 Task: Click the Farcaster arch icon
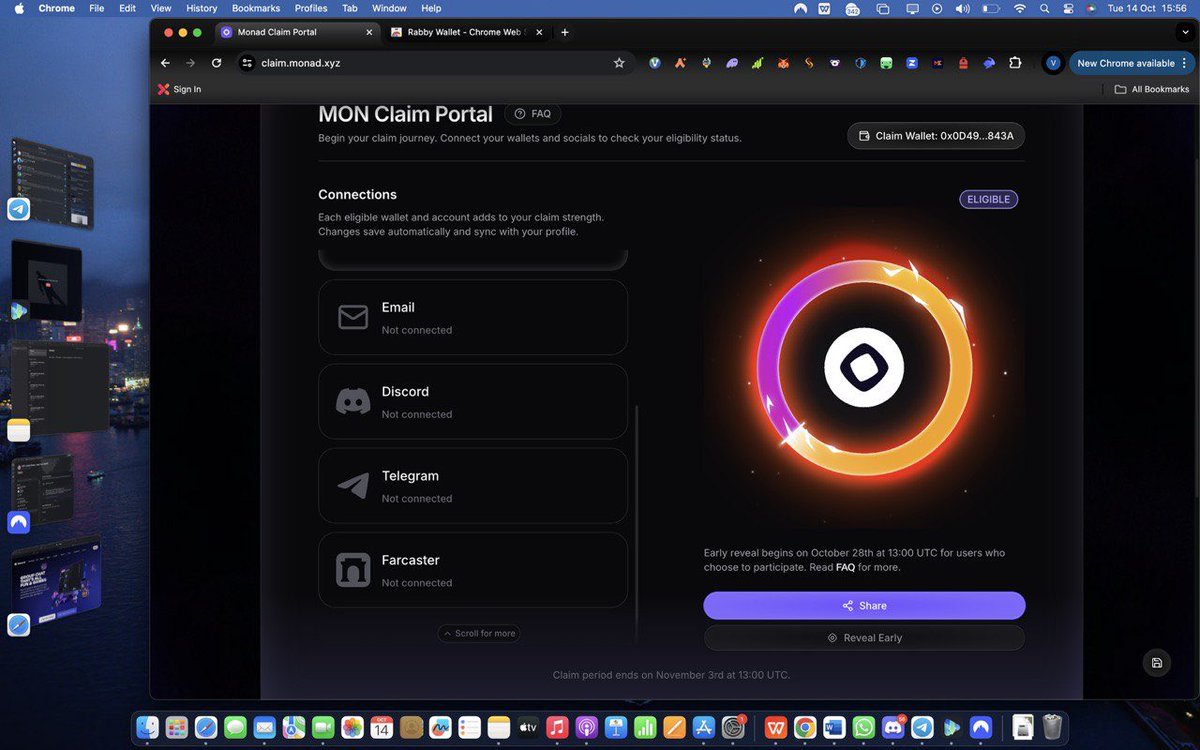(353, 570)
